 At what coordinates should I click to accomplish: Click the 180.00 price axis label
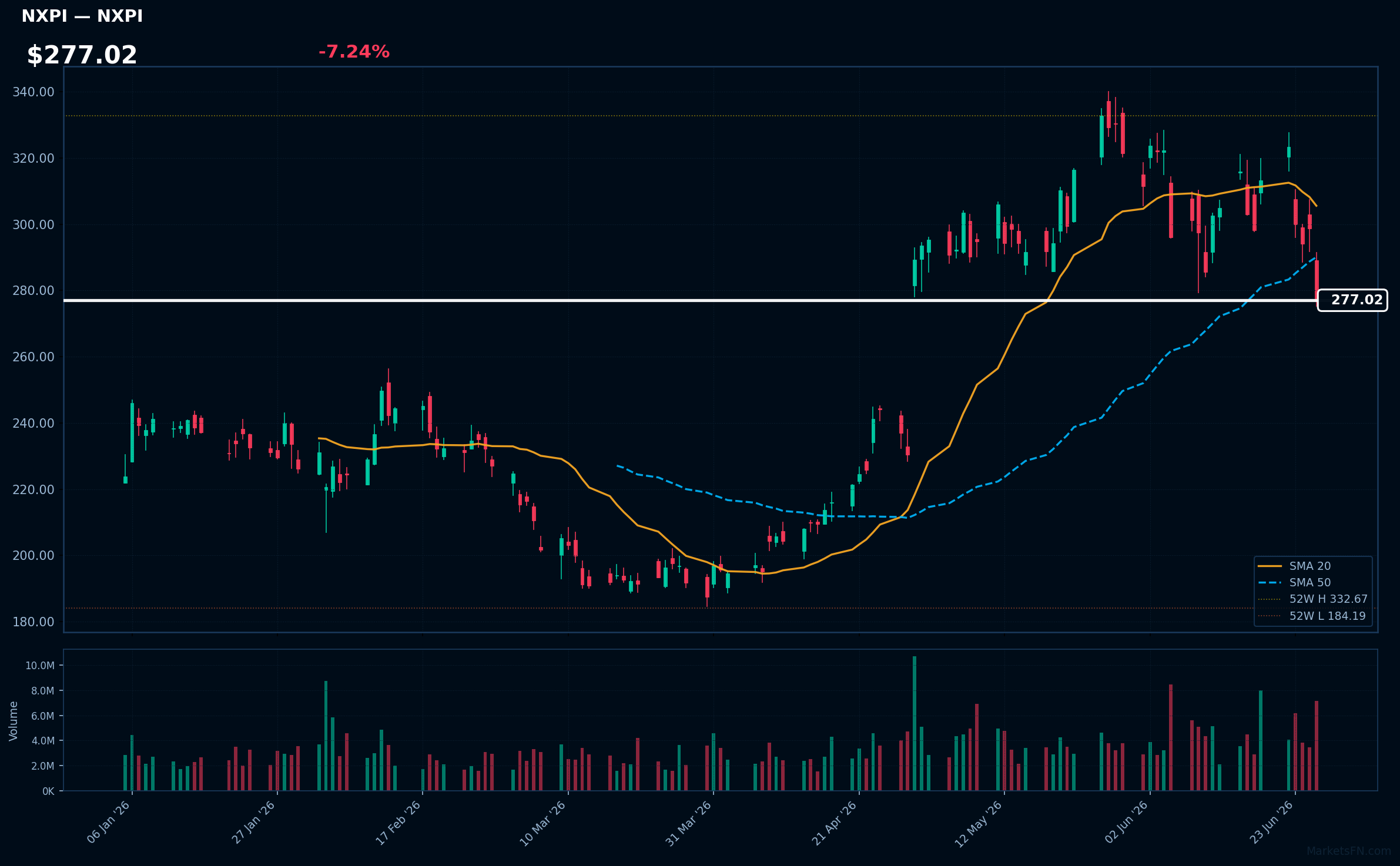34,622
